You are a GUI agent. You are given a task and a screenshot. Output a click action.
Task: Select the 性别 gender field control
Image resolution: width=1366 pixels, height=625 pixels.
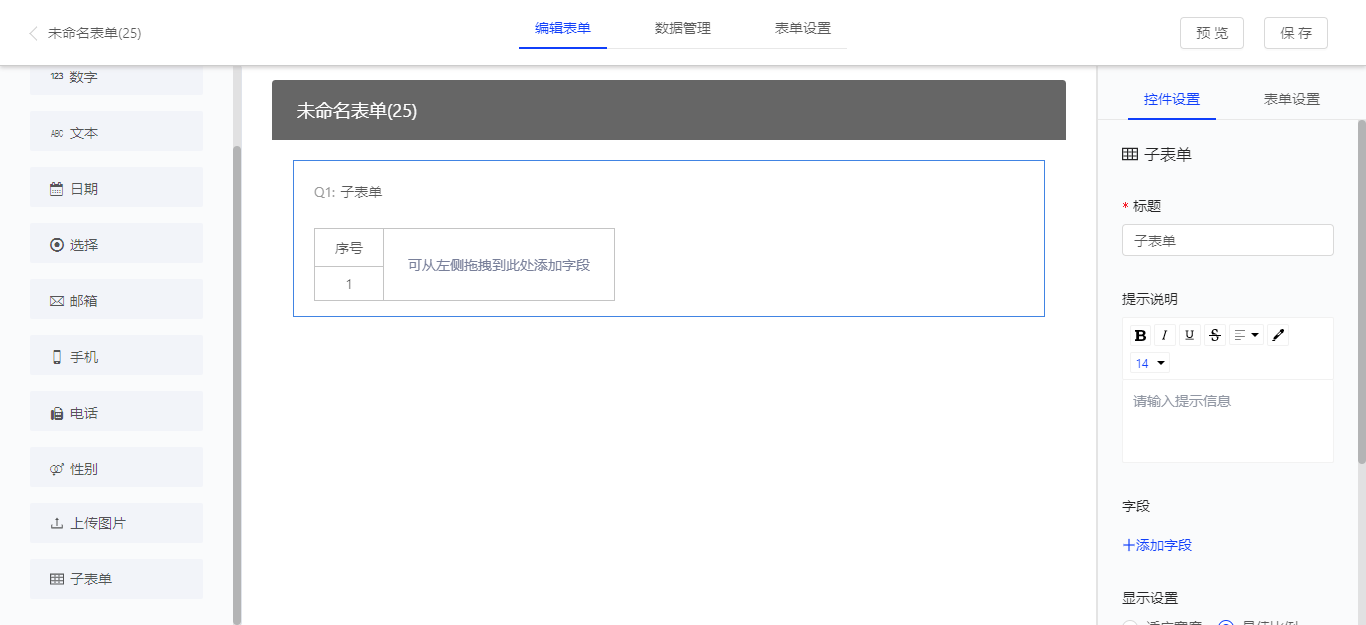pyautogui.click(x=116, y=468)
